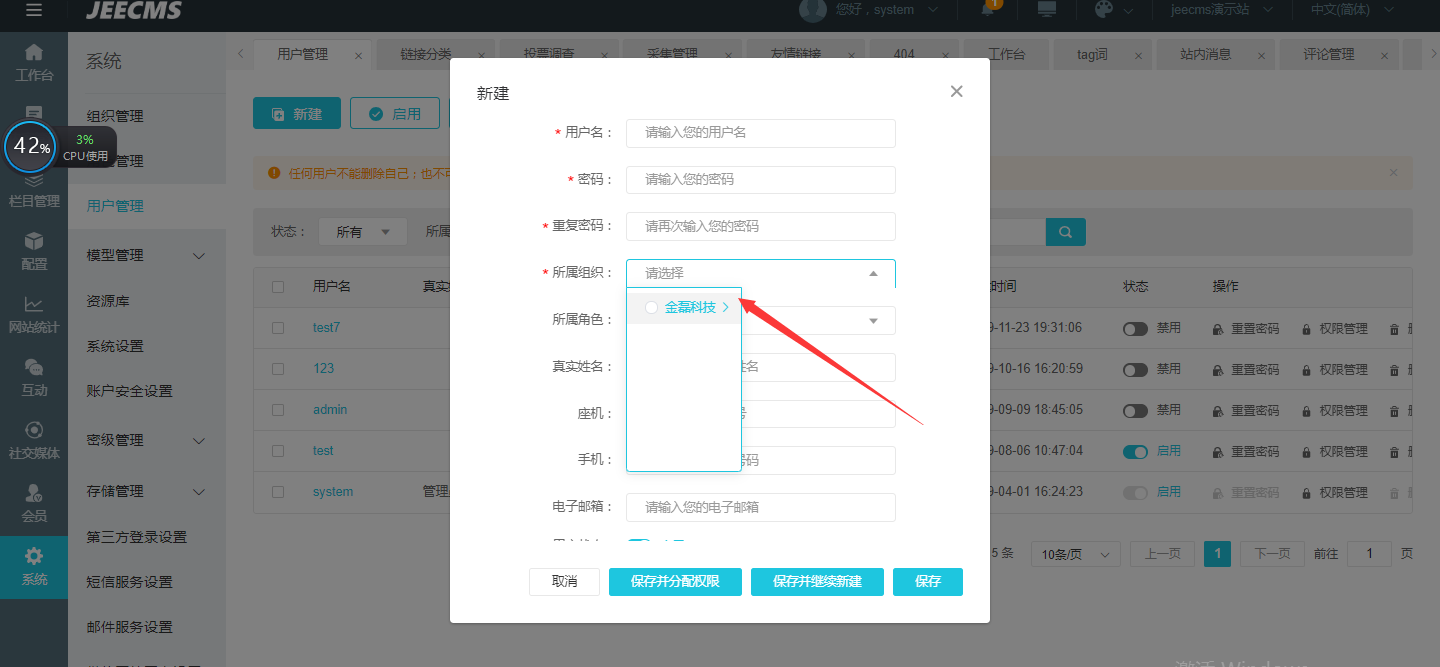Viewport: 1440px width, 667px height.
Task: Click the 取消 button
Action: pos(564,582)
